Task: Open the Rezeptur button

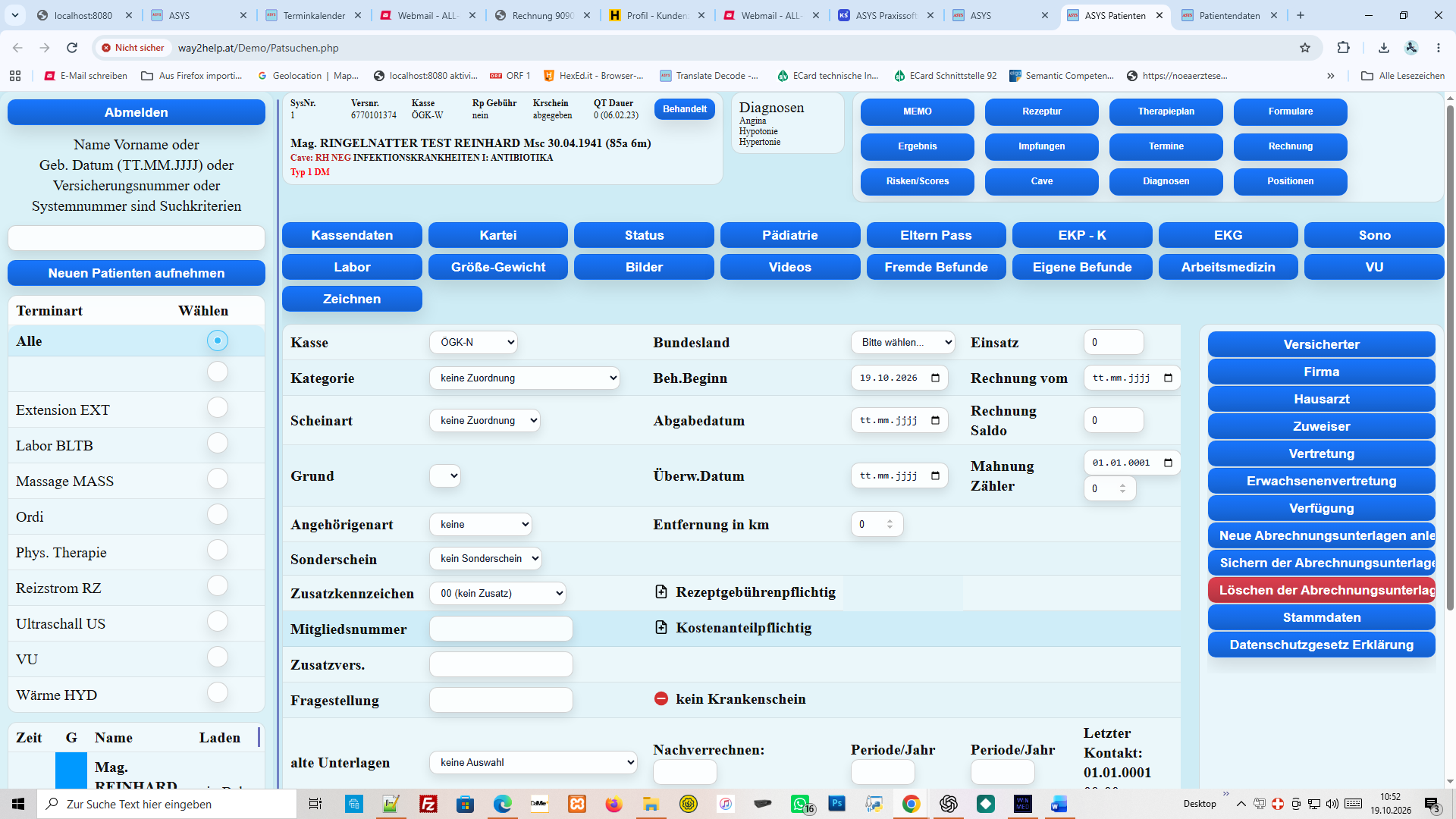Action: 1042,111
